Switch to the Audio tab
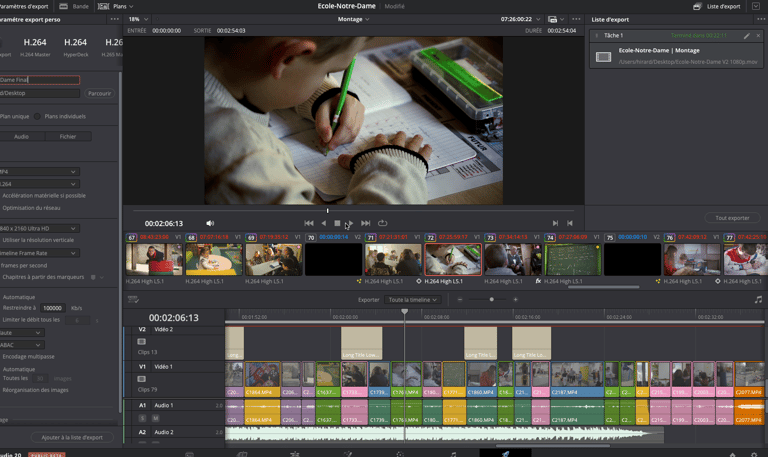The width and height of the screenshot is (768, 457). [x=21, y=137]
